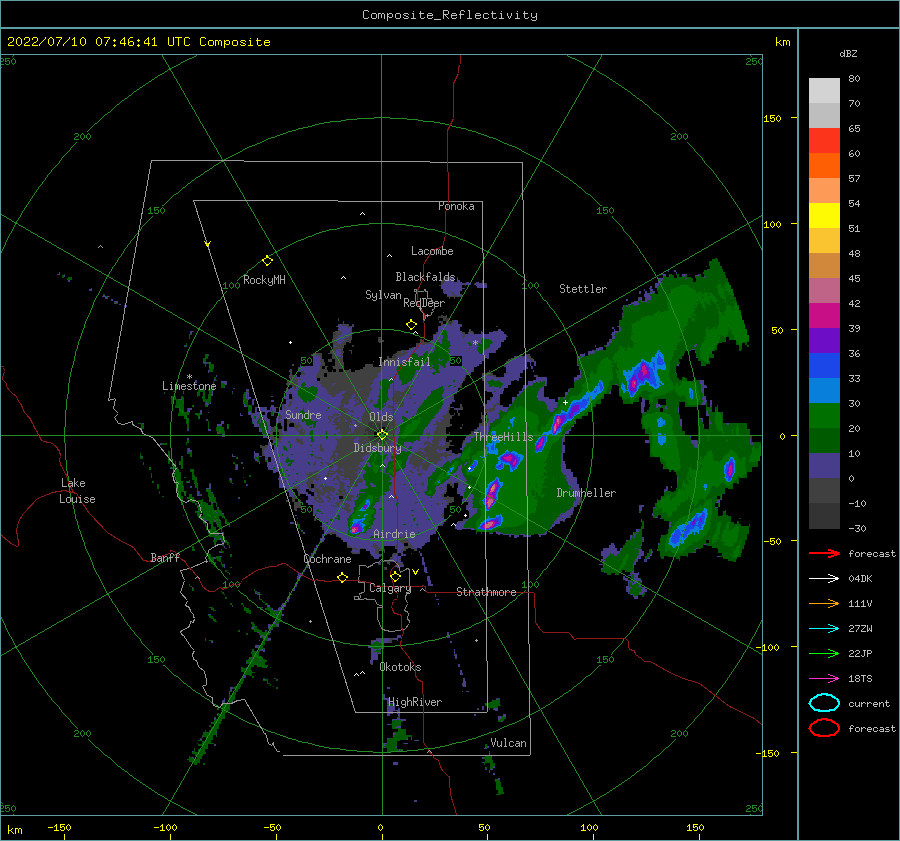Click the yellow diamond marker below RedDeer
Viewport: 900px width, 841px height.
411,325
